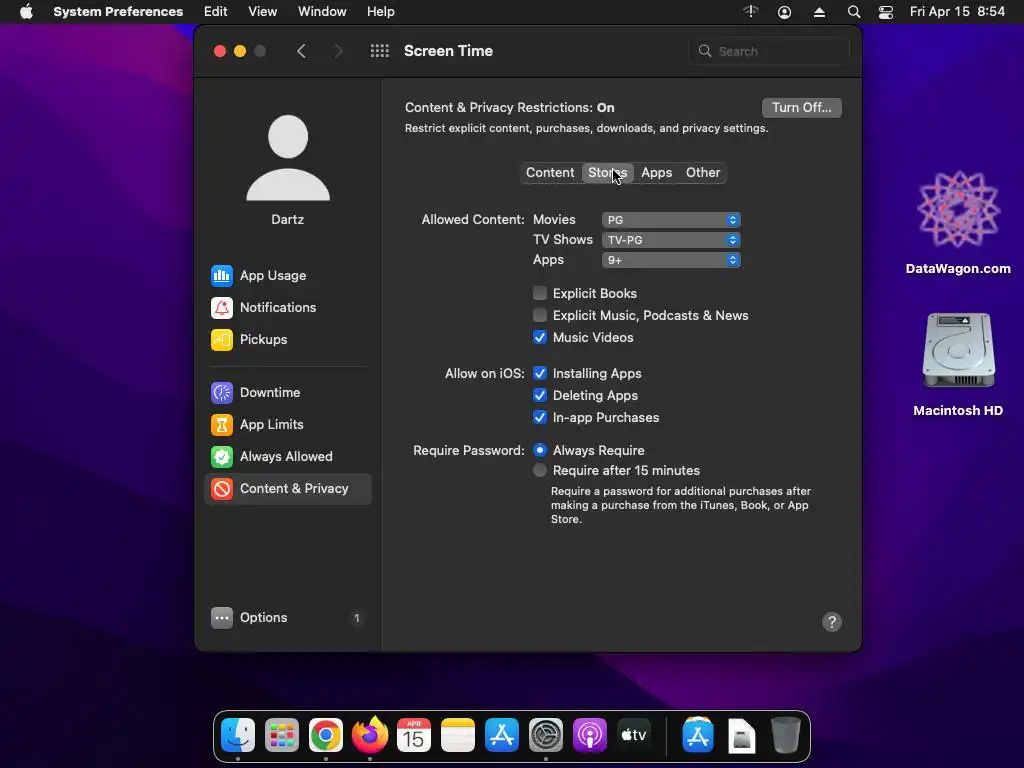The height and width of the screenshot is (768, 1024).
Task: Switch to Apps tab
Action: pyautogui.click(x=656, y=173)
